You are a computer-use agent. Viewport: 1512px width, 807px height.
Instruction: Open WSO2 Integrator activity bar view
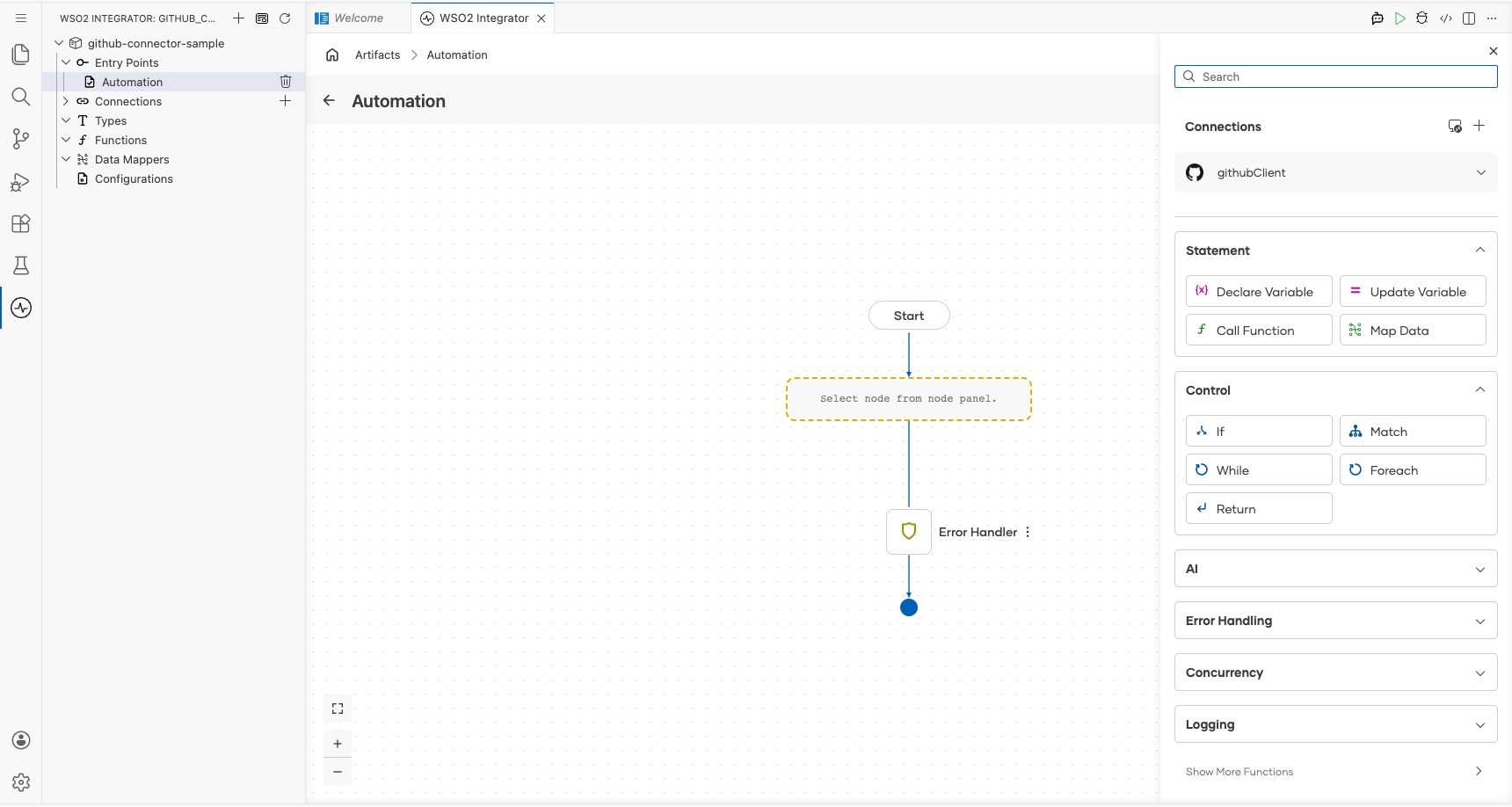(x=21, y=308)
